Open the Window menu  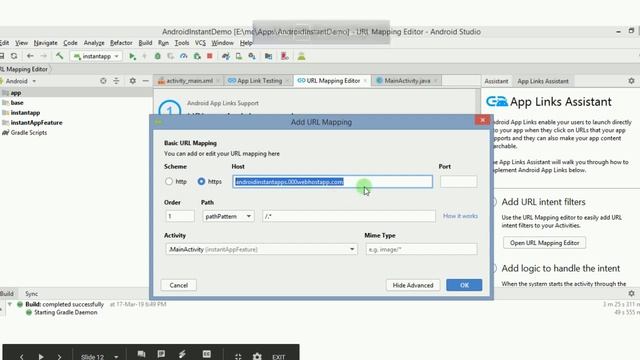pos(222,43)
